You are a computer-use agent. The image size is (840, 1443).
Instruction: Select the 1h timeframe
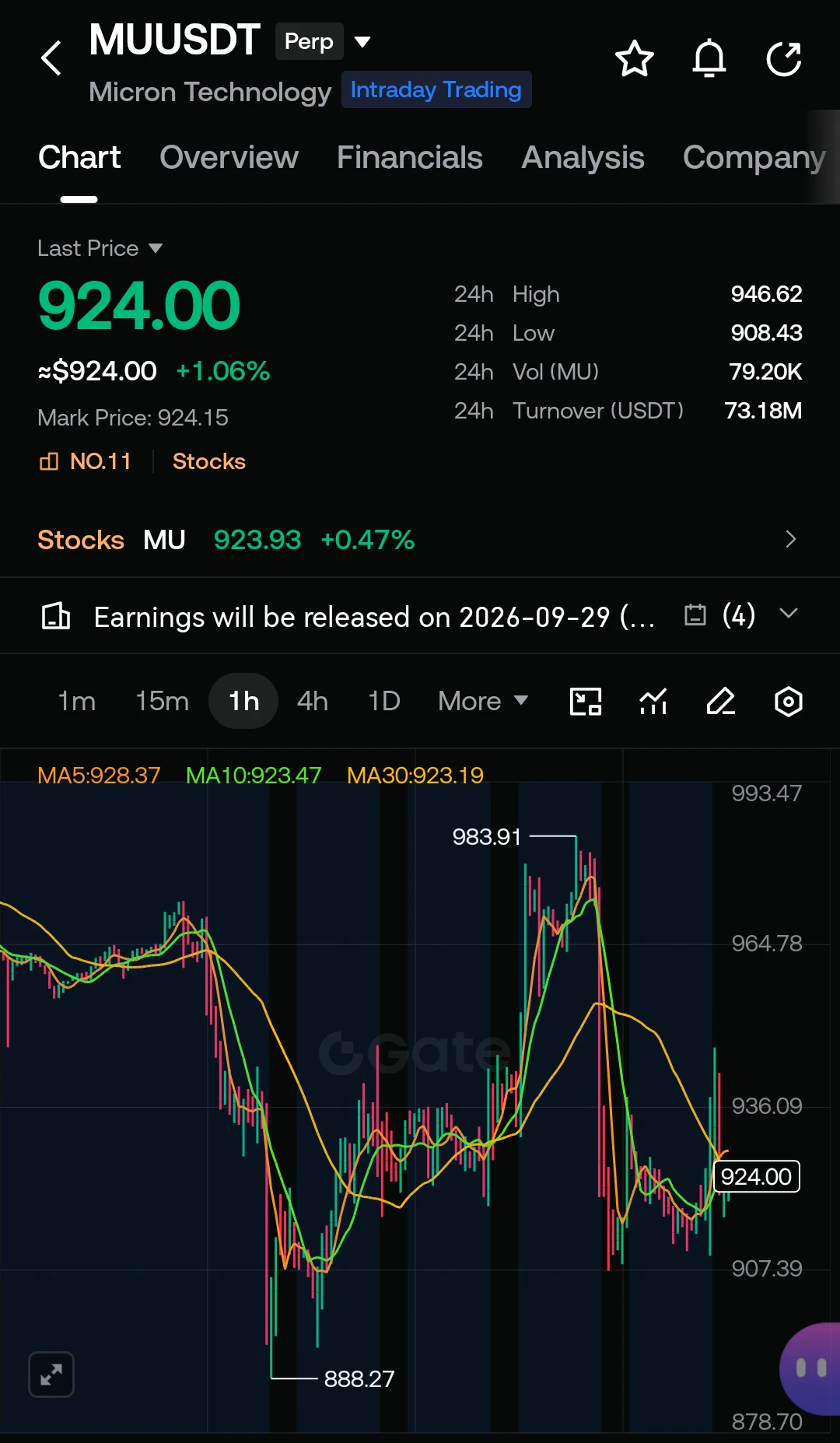(x=243, y=701)
